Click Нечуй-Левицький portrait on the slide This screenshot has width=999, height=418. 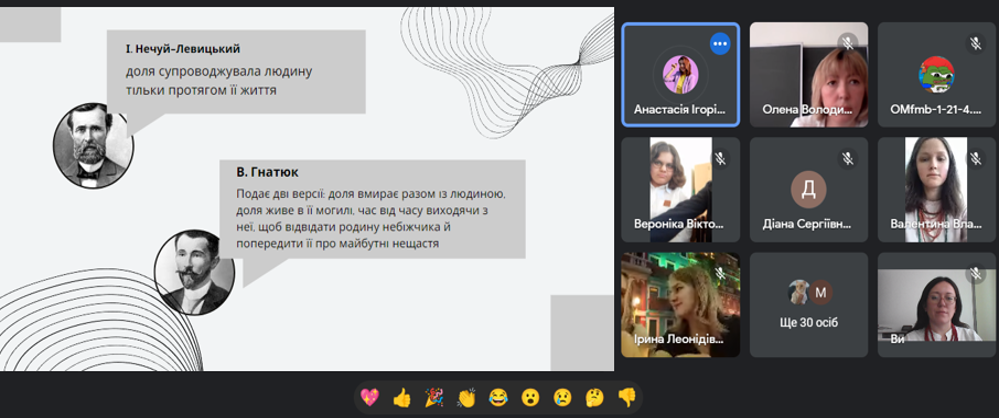pos(93,145)
